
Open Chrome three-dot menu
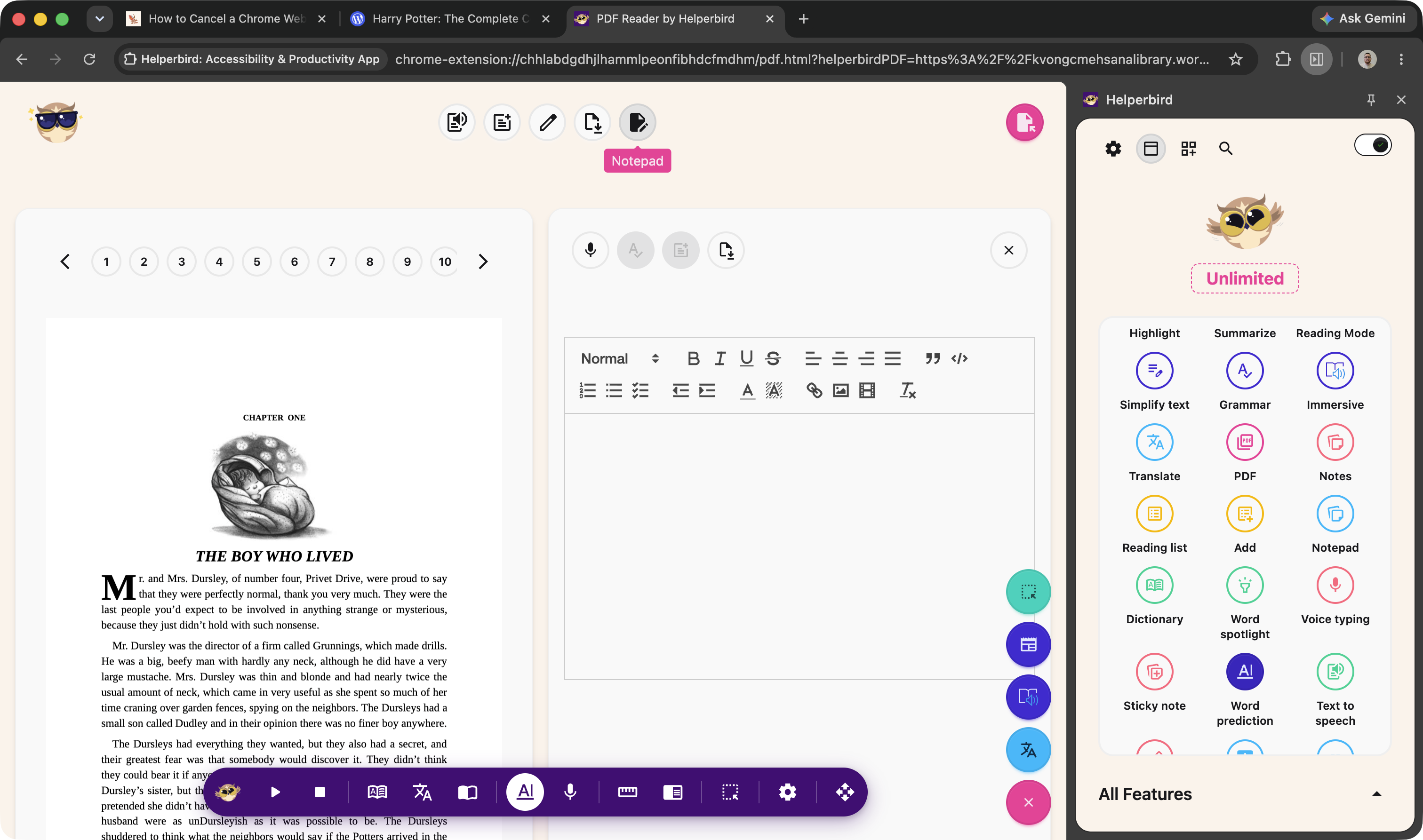[1401, 59]
